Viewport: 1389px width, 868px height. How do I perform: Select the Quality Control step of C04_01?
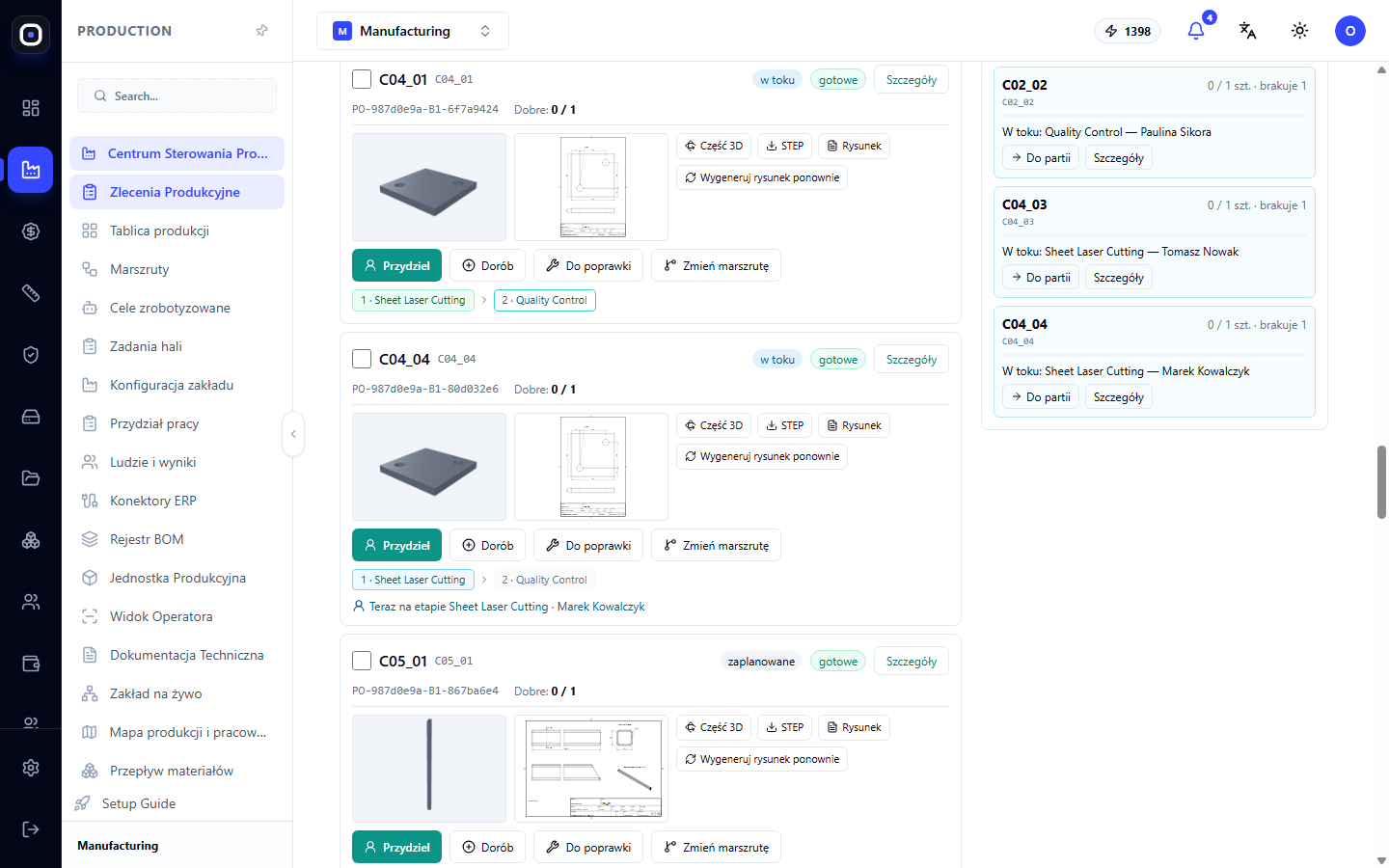(x=545, y=300)
